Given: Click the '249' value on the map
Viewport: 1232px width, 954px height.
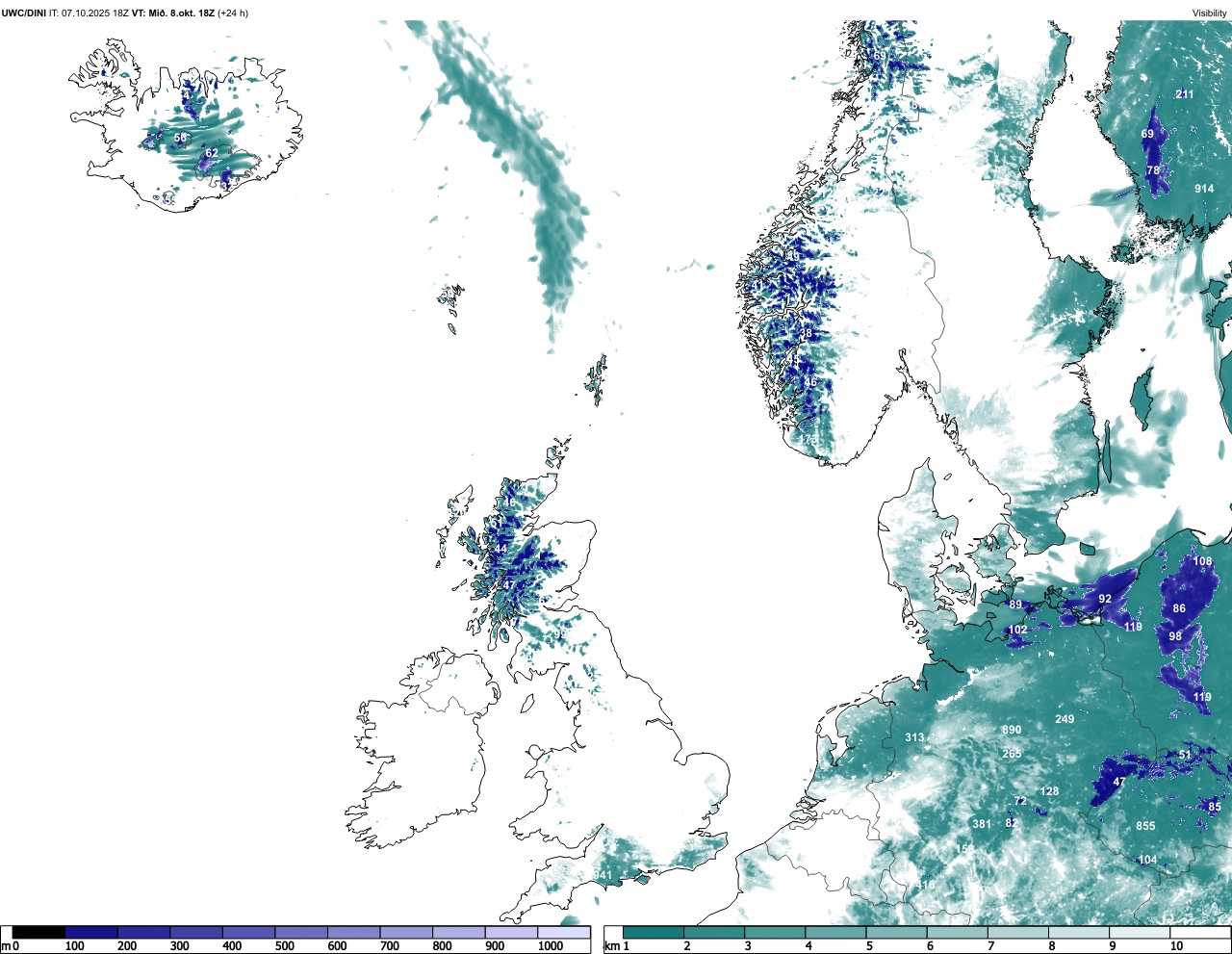Looking at the screenshot, I should 1065,719.
